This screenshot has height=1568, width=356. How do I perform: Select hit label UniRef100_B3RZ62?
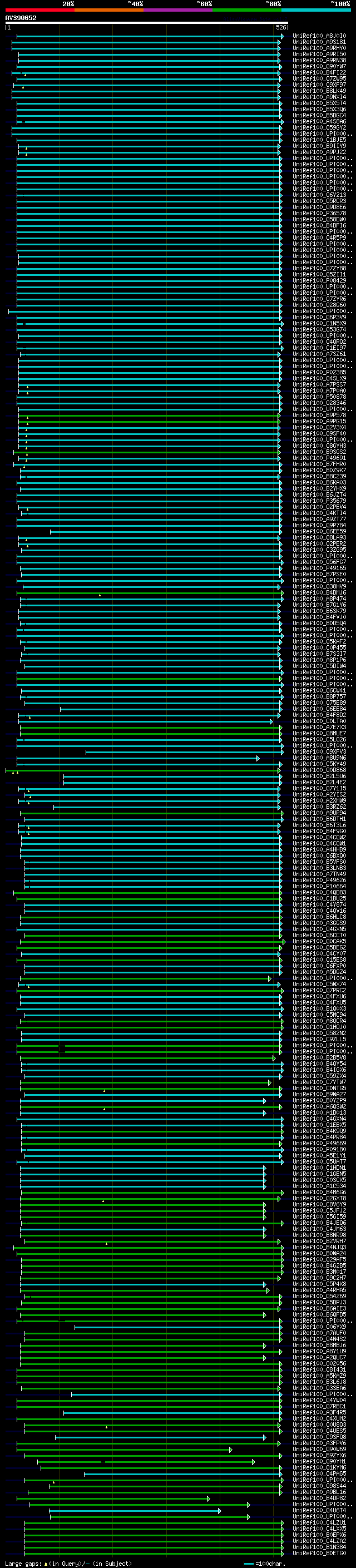319,807
